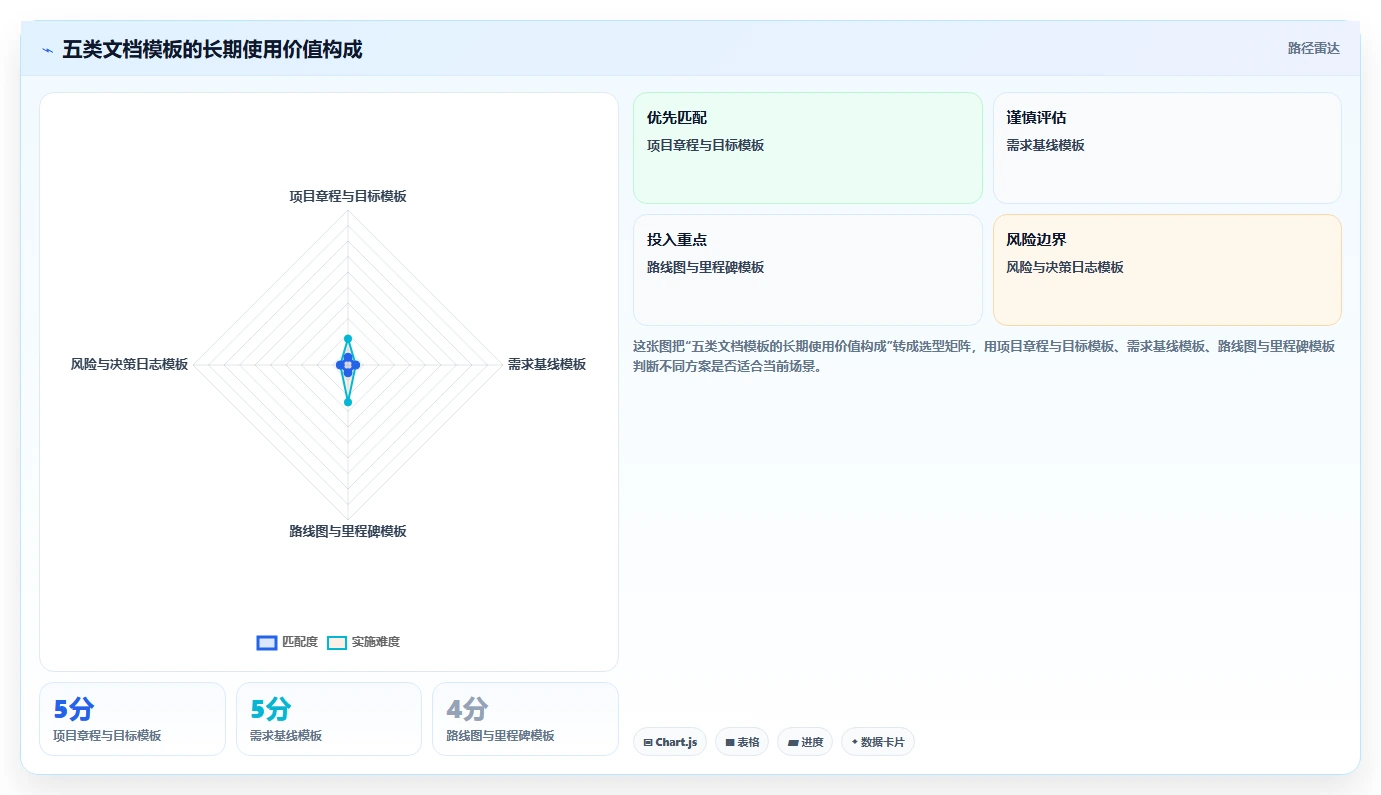Image resolution: width=1381 pixels, height=795 pixels.
Task: Click the Chart.js tag chip
Action: (670, 742)
